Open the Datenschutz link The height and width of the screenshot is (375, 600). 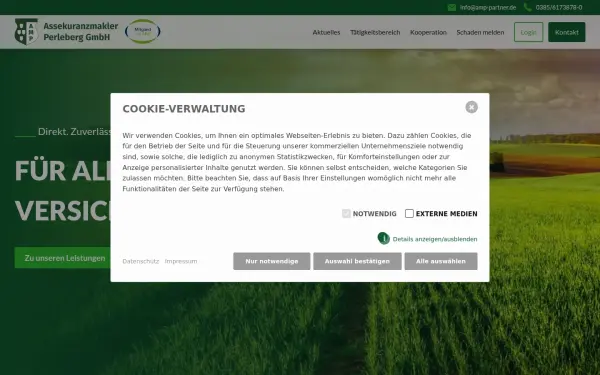coord(140,261)
